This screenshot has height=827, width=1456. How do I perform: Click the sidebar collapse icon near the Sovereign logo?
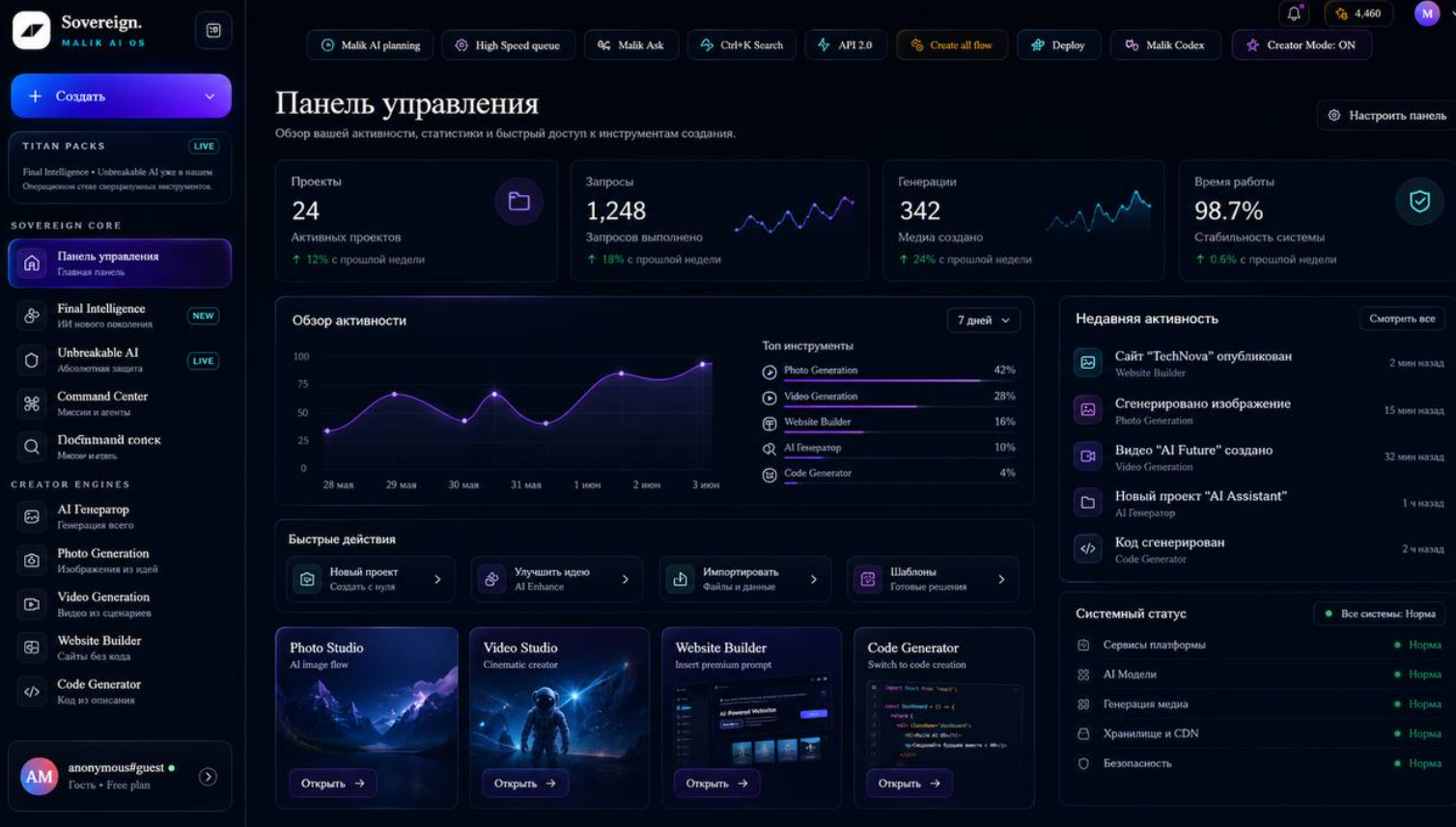coord(213,30)
